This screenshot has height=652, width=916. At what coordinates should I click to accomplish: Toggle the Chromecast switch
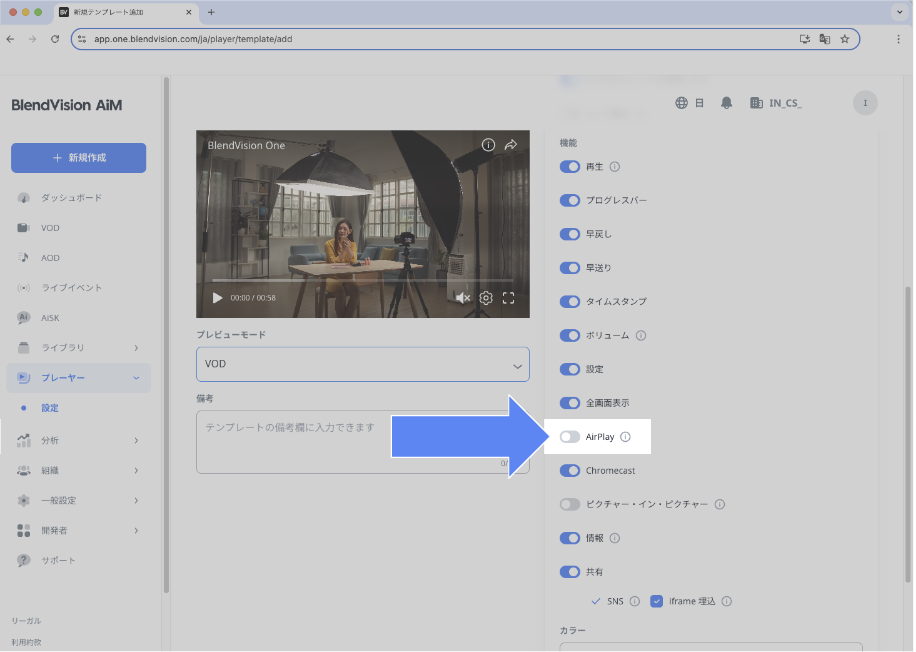click(570, 471)
